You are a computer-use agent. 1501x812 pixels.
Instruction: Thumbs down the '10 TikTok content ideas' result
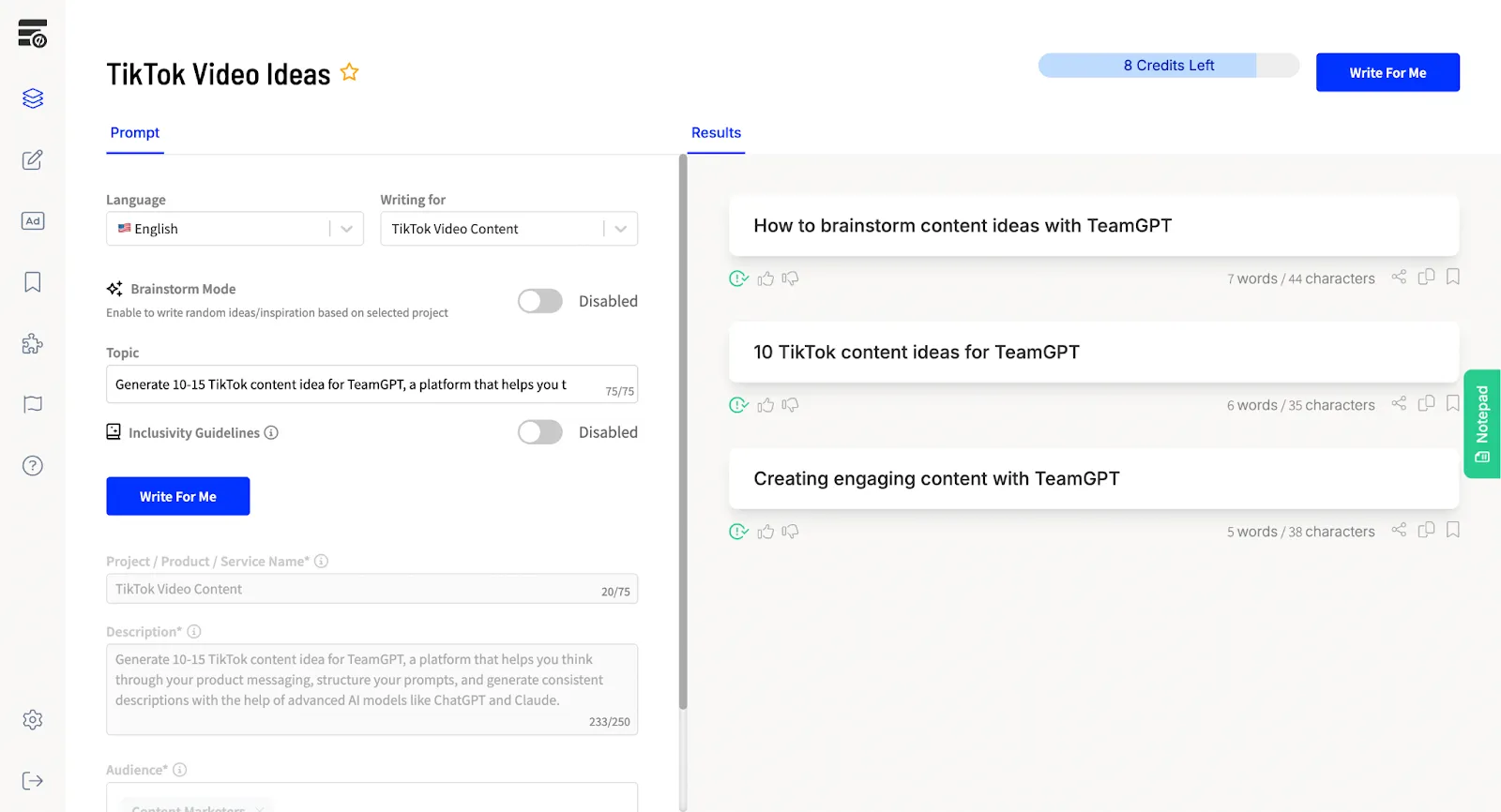coord(790,405)
